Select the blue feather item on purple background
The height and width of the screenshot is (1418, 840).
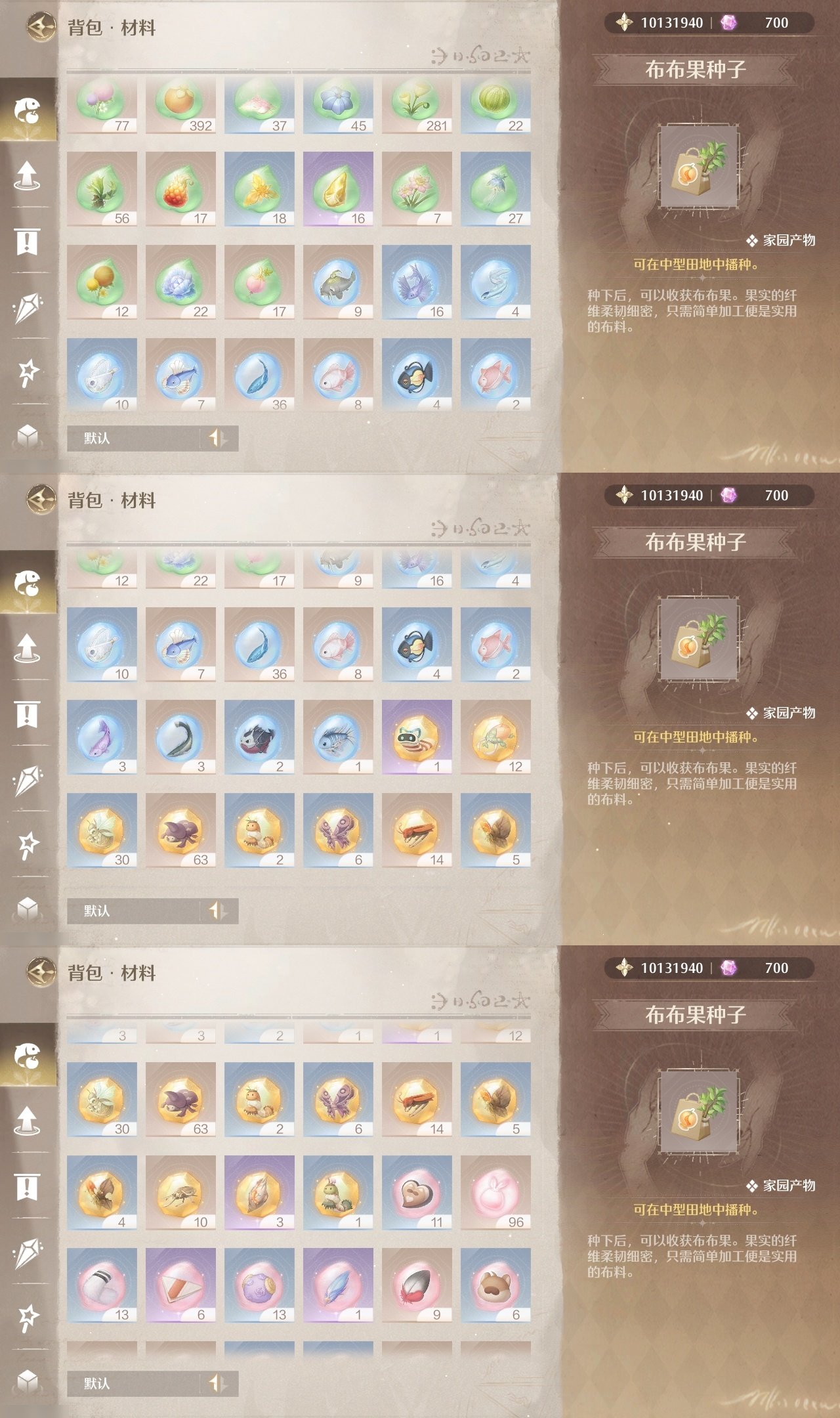click(338, 1285)
